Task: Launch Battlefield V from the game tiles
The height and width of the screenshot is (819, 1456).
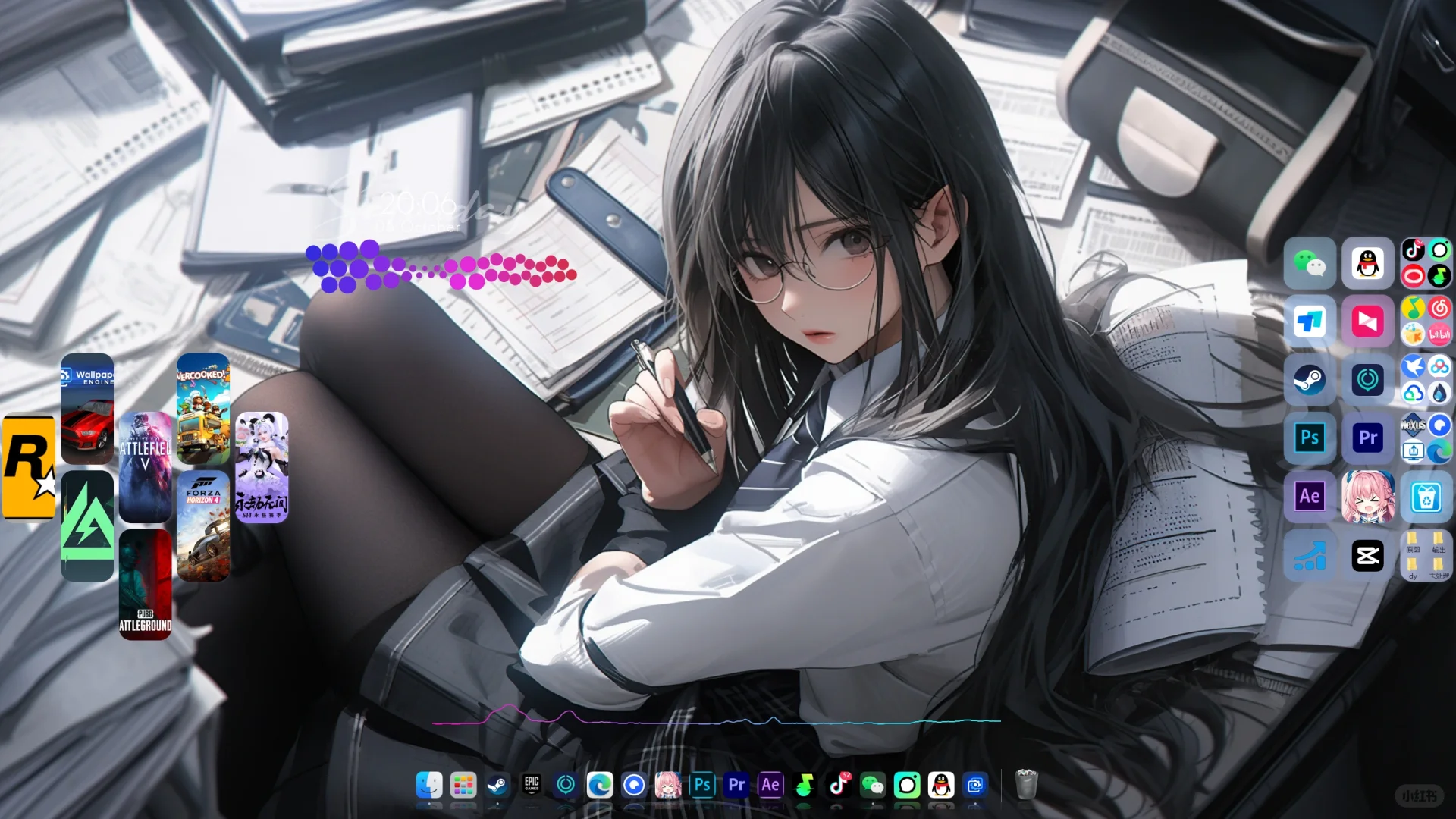Action: 146,468
